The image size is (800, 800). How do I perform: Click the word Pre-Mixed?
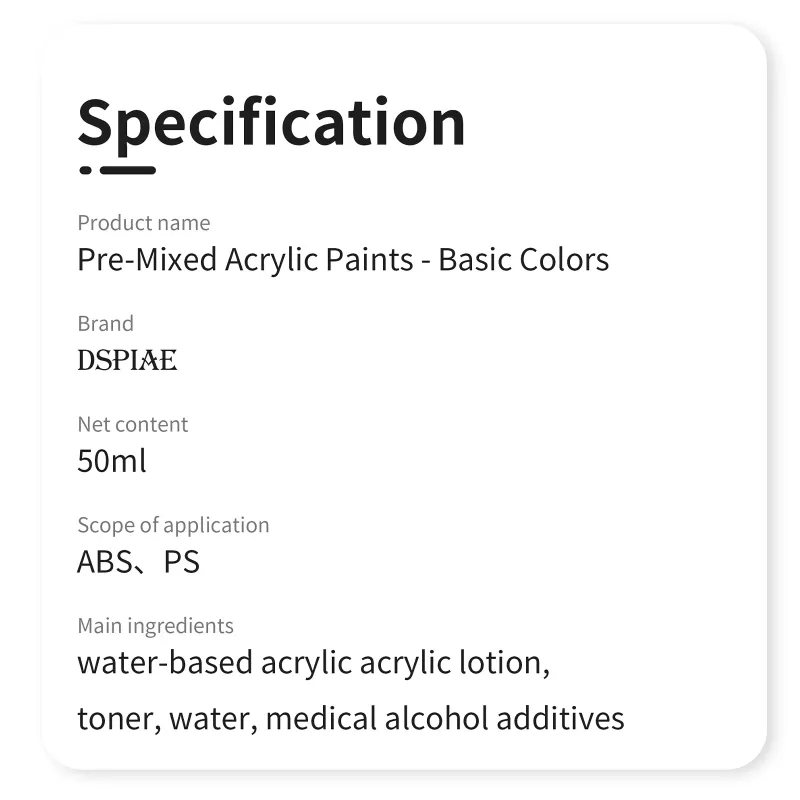[x=147, y=260]
